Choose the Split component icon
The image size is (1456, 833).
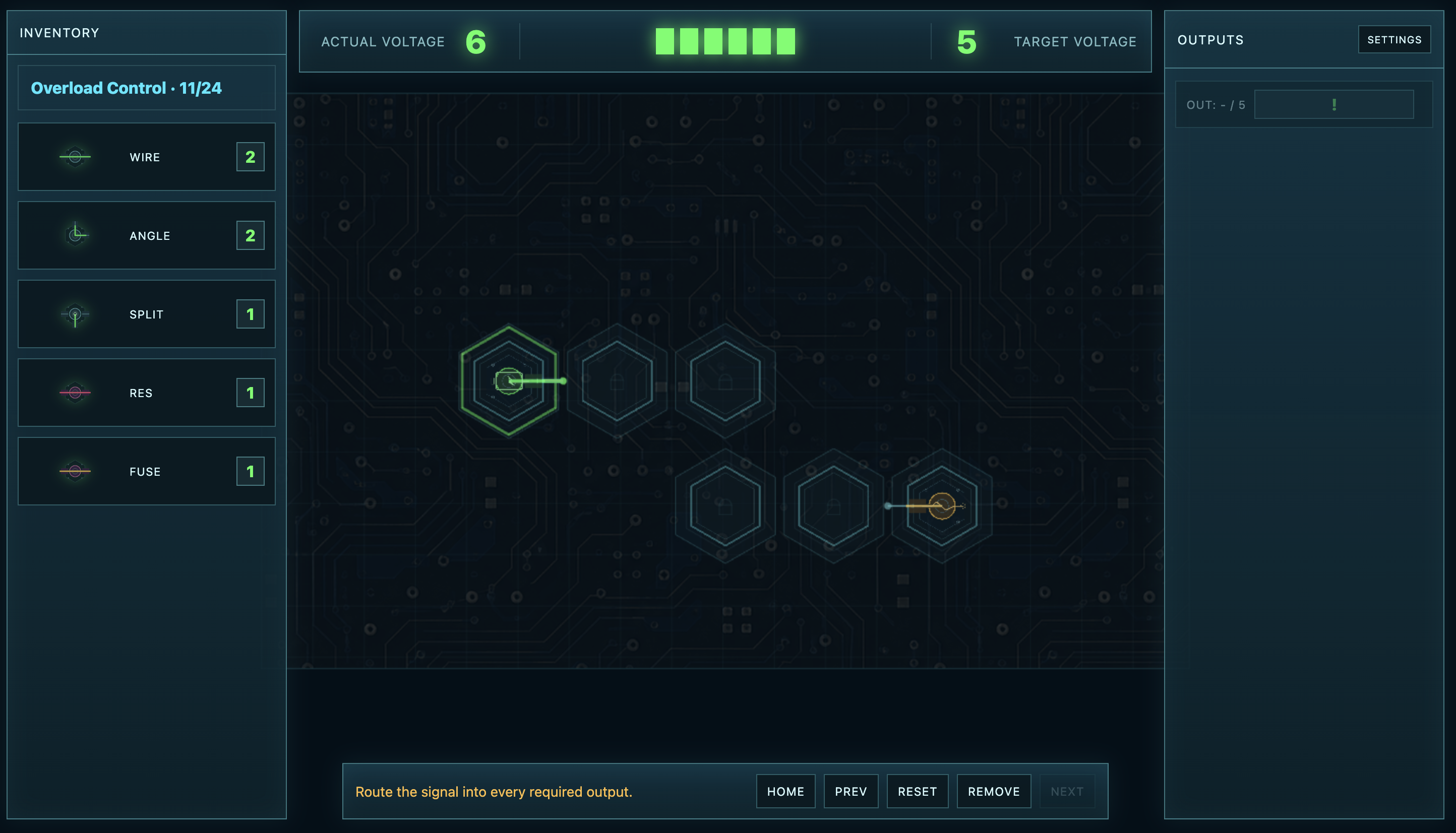click(75, 314)
